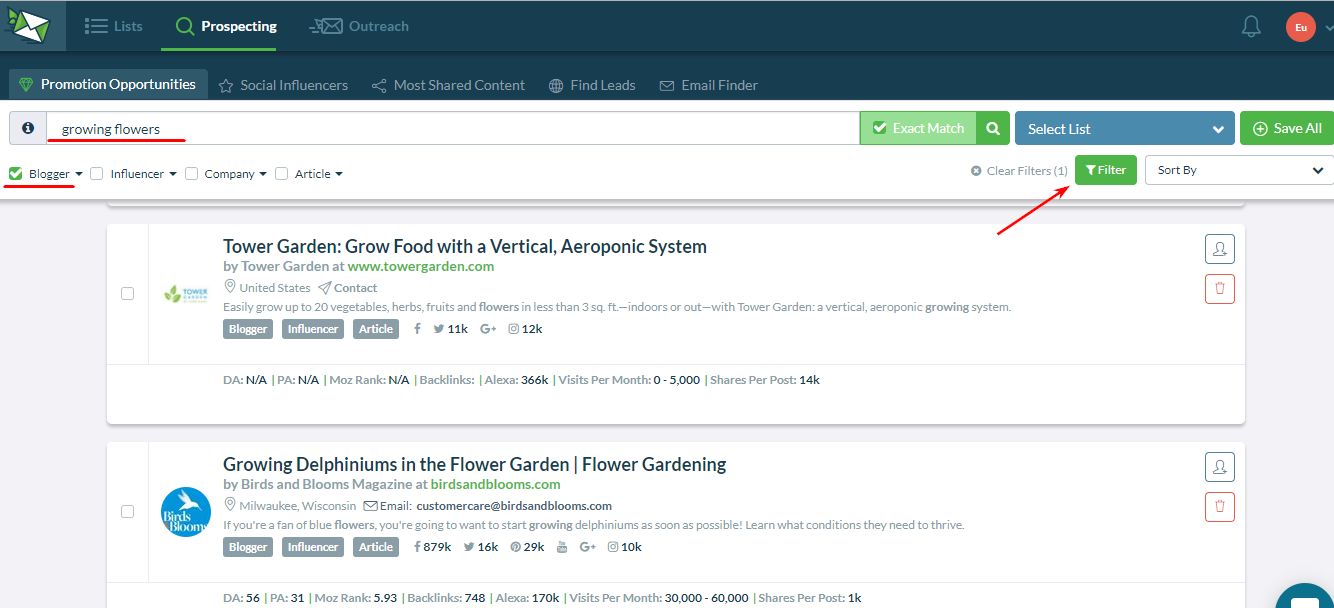Expand the Company filter dropdown arrow
The image size is (1334, 608).
pyautogui.click(x=263, y=174)
